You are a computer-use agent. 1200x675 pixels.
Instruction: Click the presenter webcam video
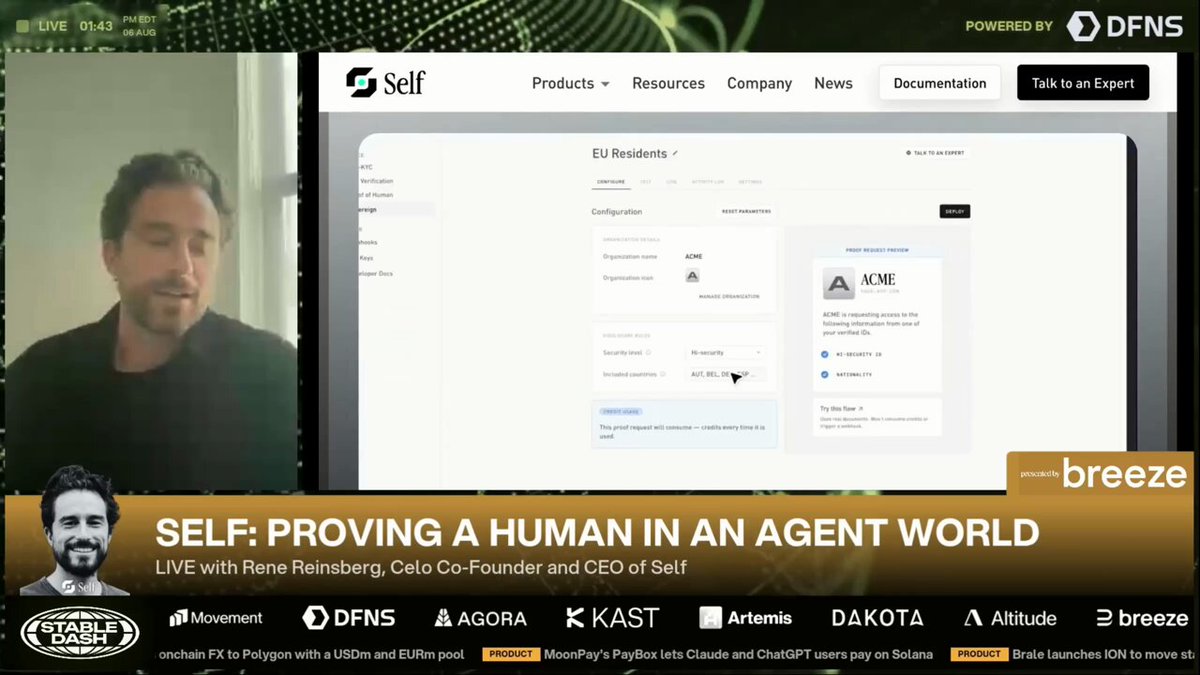tap(150, 270)
